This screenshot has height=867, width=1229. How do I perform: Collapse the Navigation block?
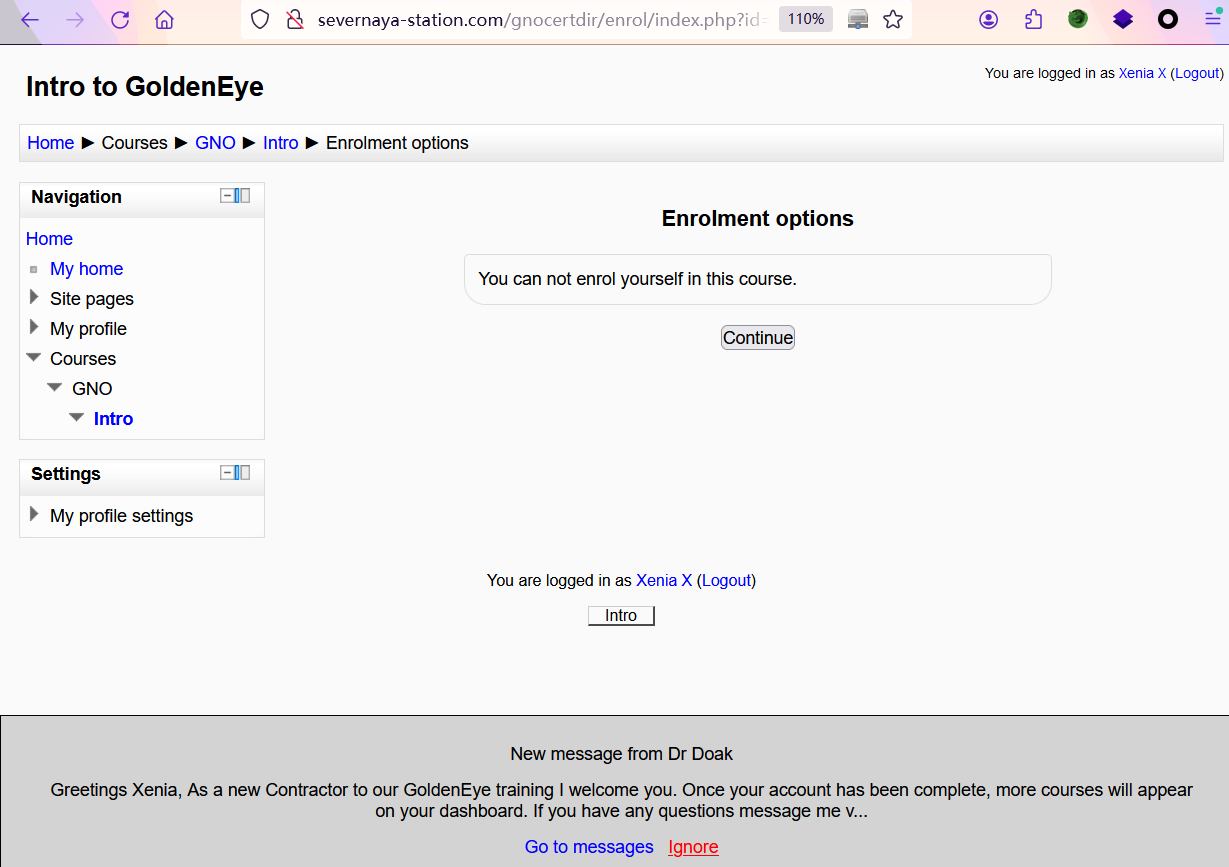pos(227,196)
